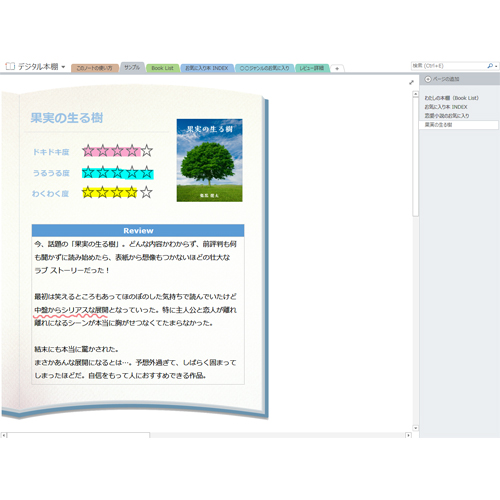Click the horizontal scrollbar right arrow
Screen dimensions: 500x500
pos(408,435)
